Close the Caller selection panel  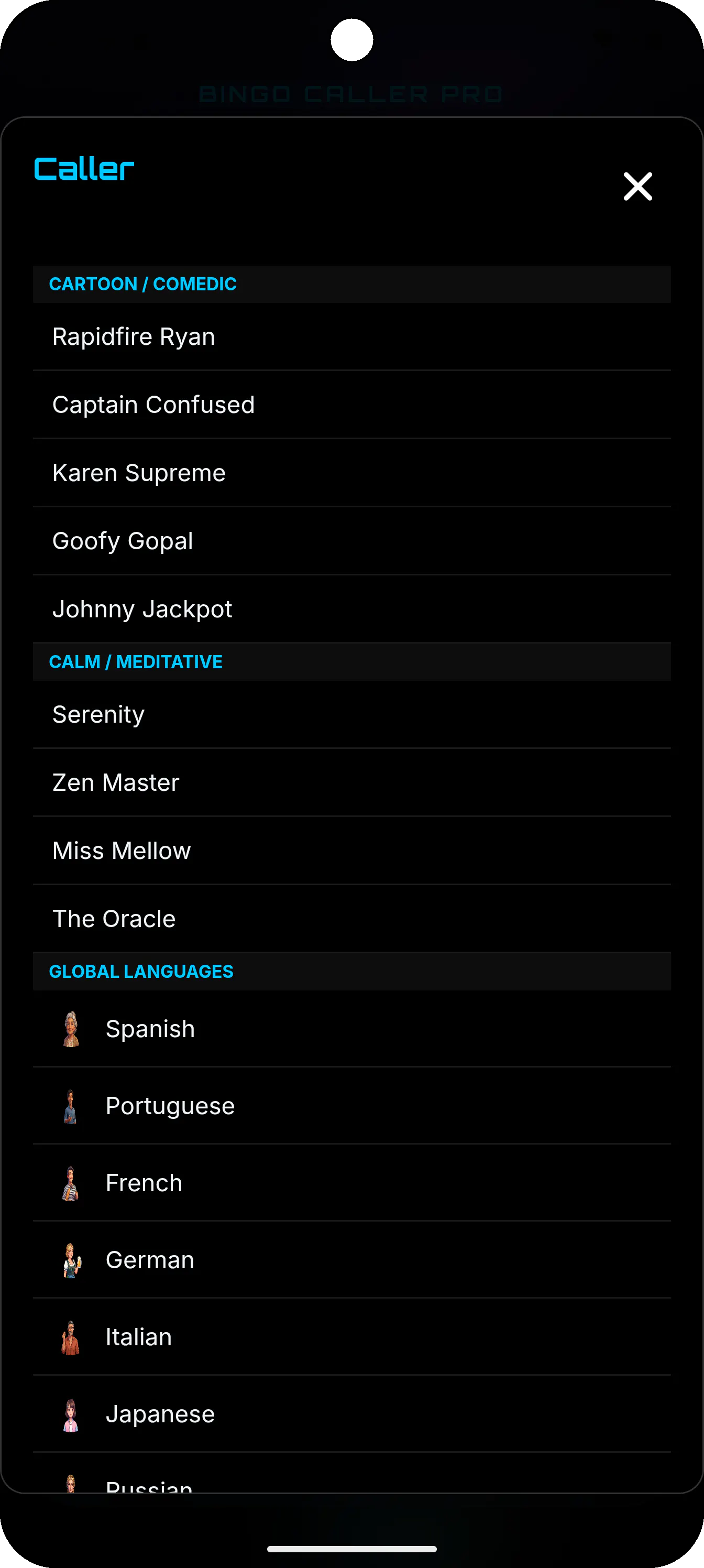pos(637,186)
